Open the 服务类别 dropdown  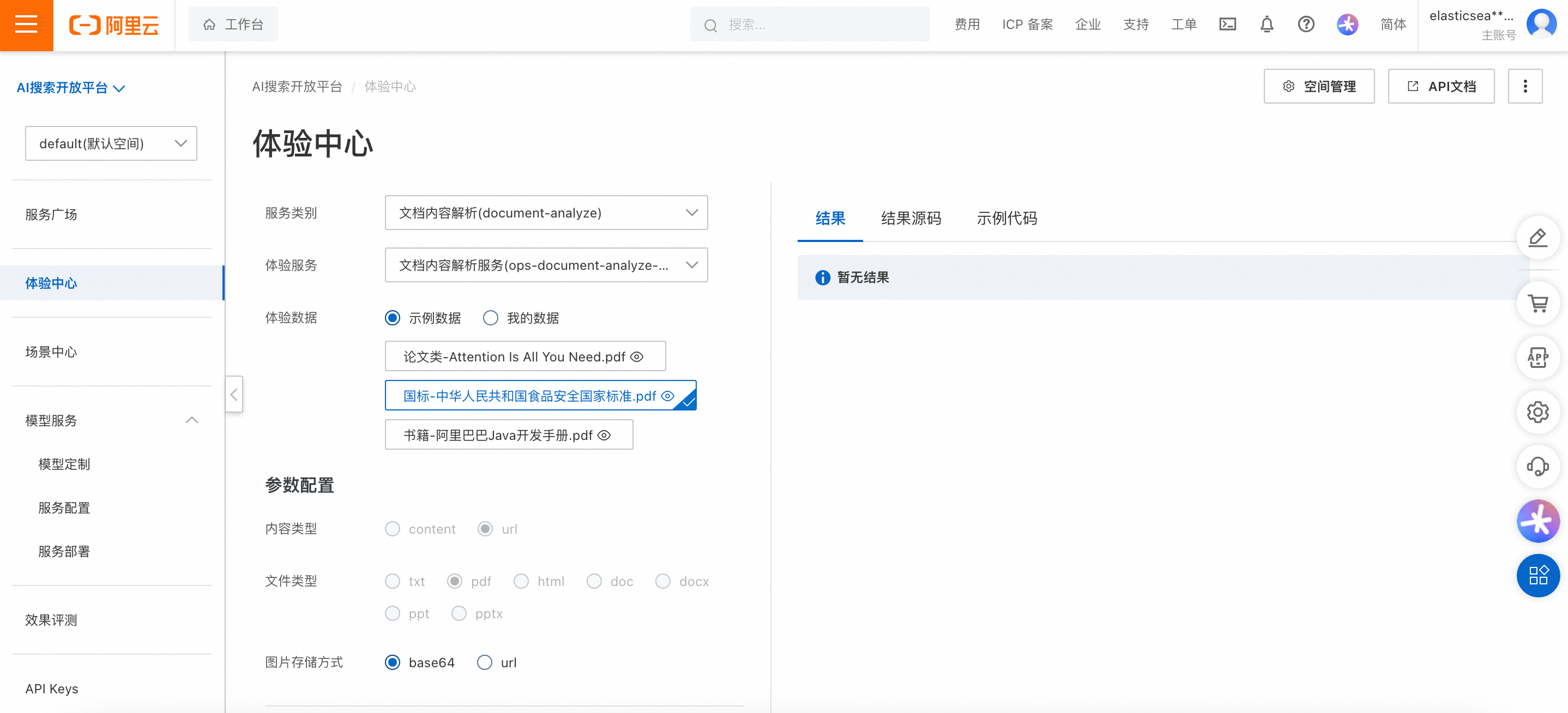click(546, 212)
